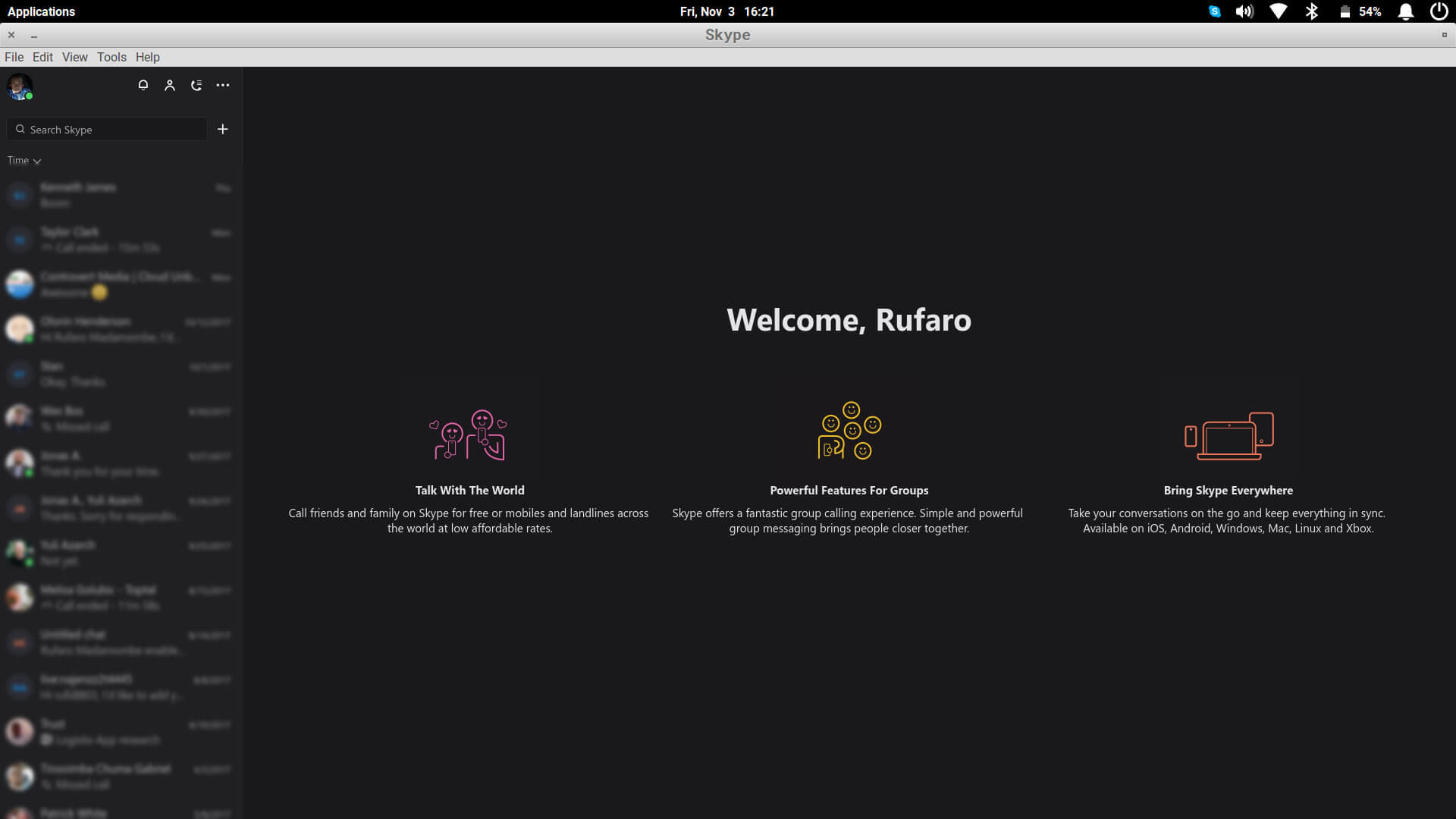Open your profile avatar at top left
The image size is (1456, 819).
(20, 86)
